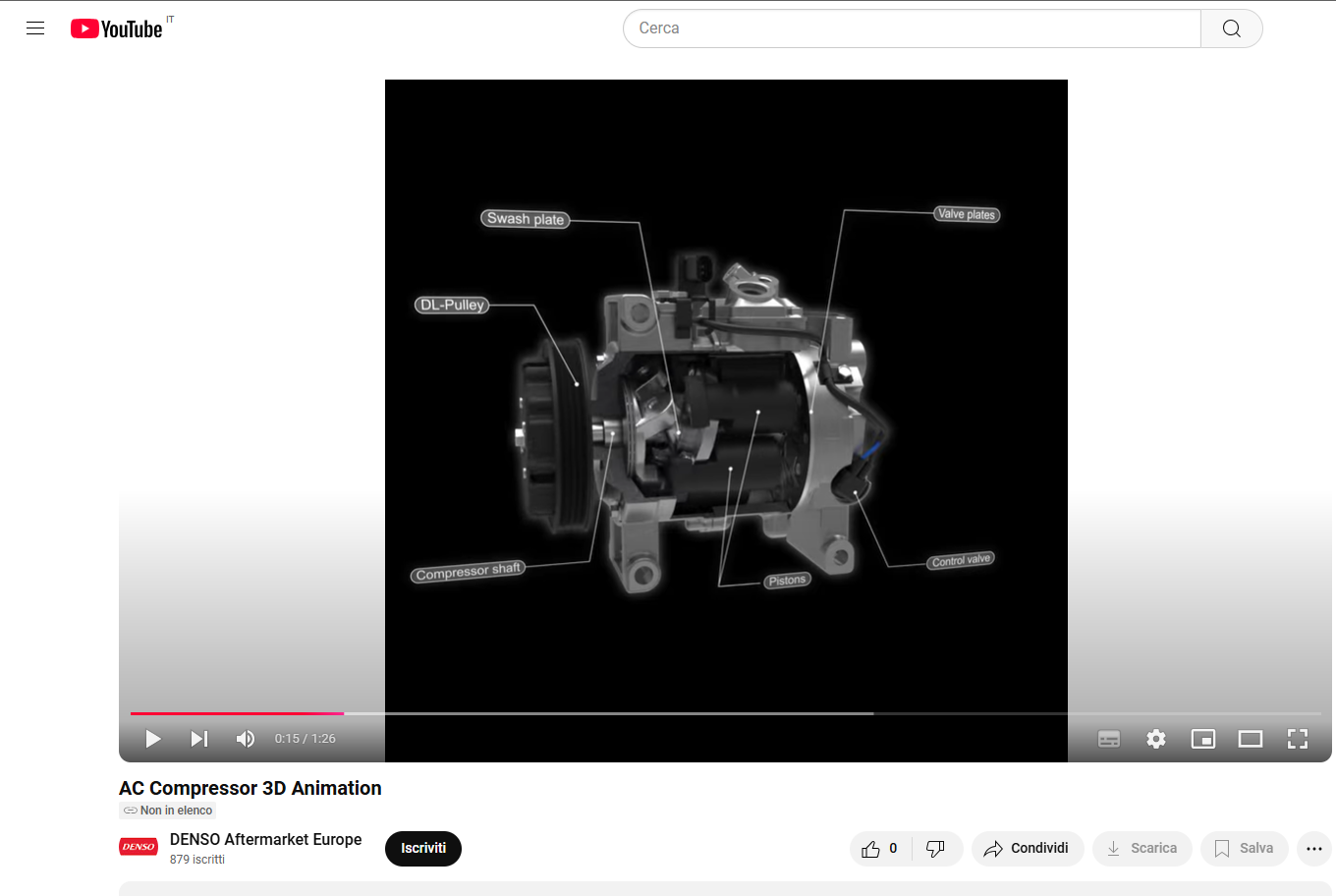This screenshot has width=1336, height=896.
Task: Enter fullscreen mode
Action: point(1298,739)
